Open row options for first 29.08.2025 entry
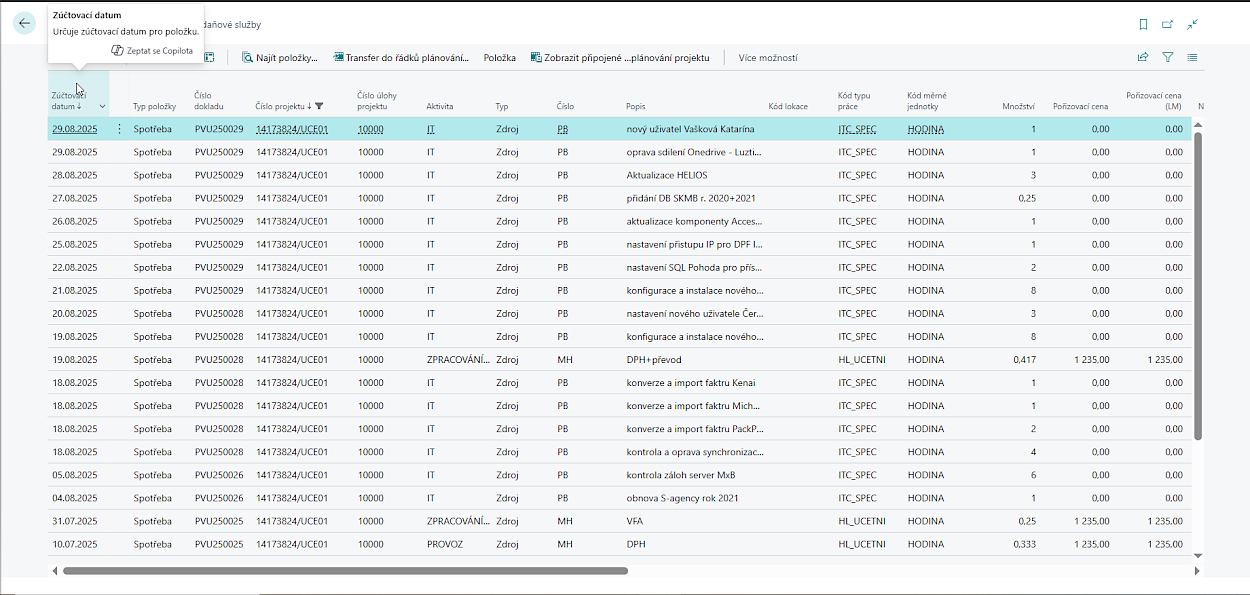 pos(120,129)
